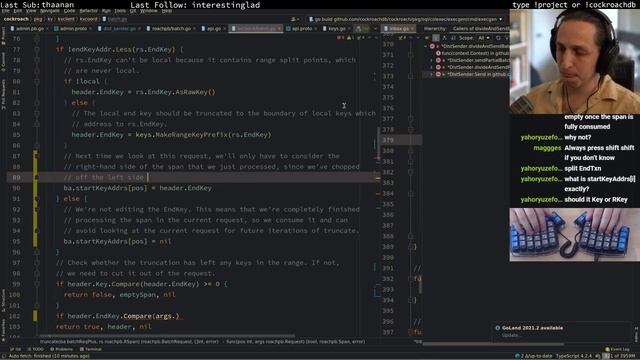640x360 pixels.
Task: Switch to the api.go editor tab
Action: [x=214, y=29]
